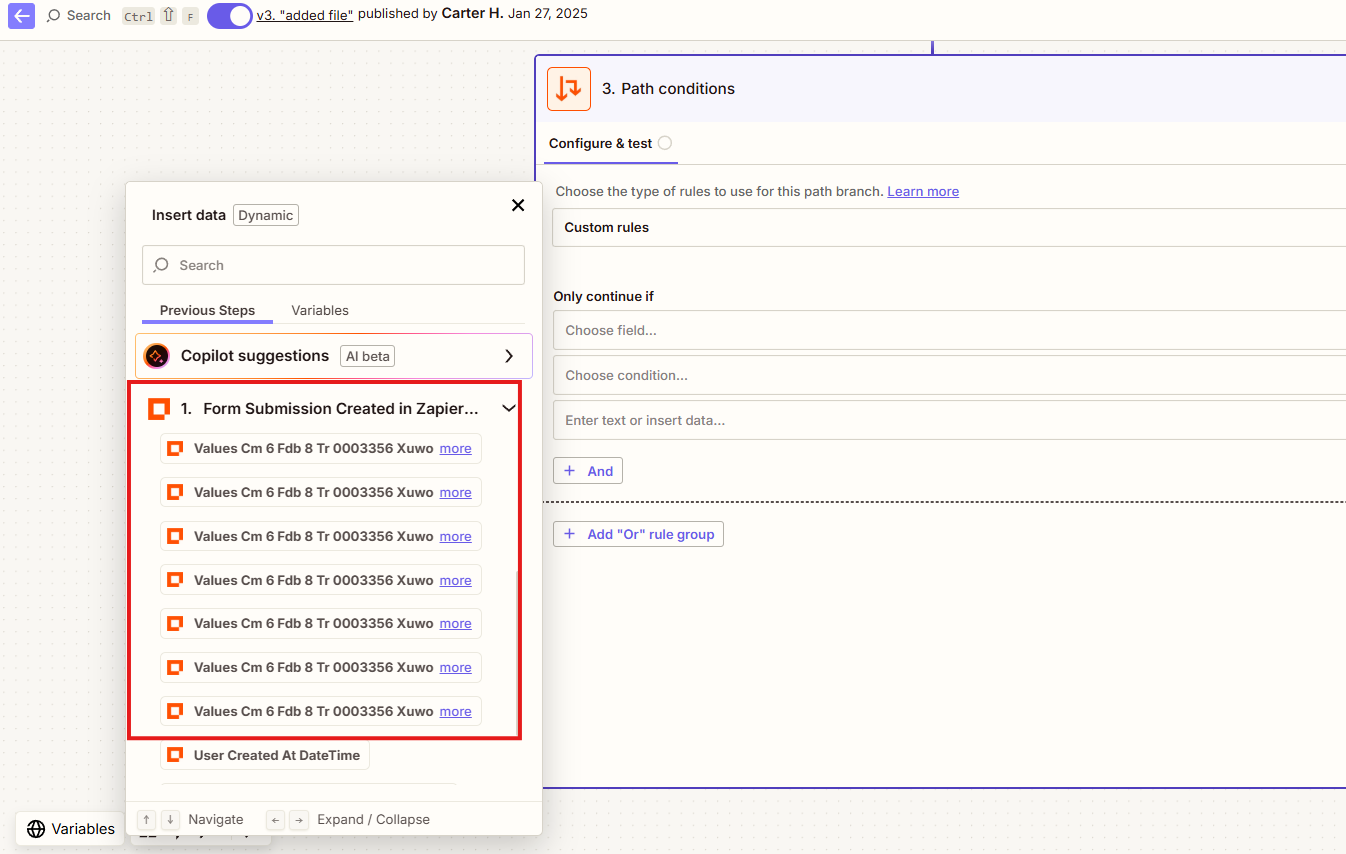Click the publish date Jan 27, 2025

pos(548,14)
